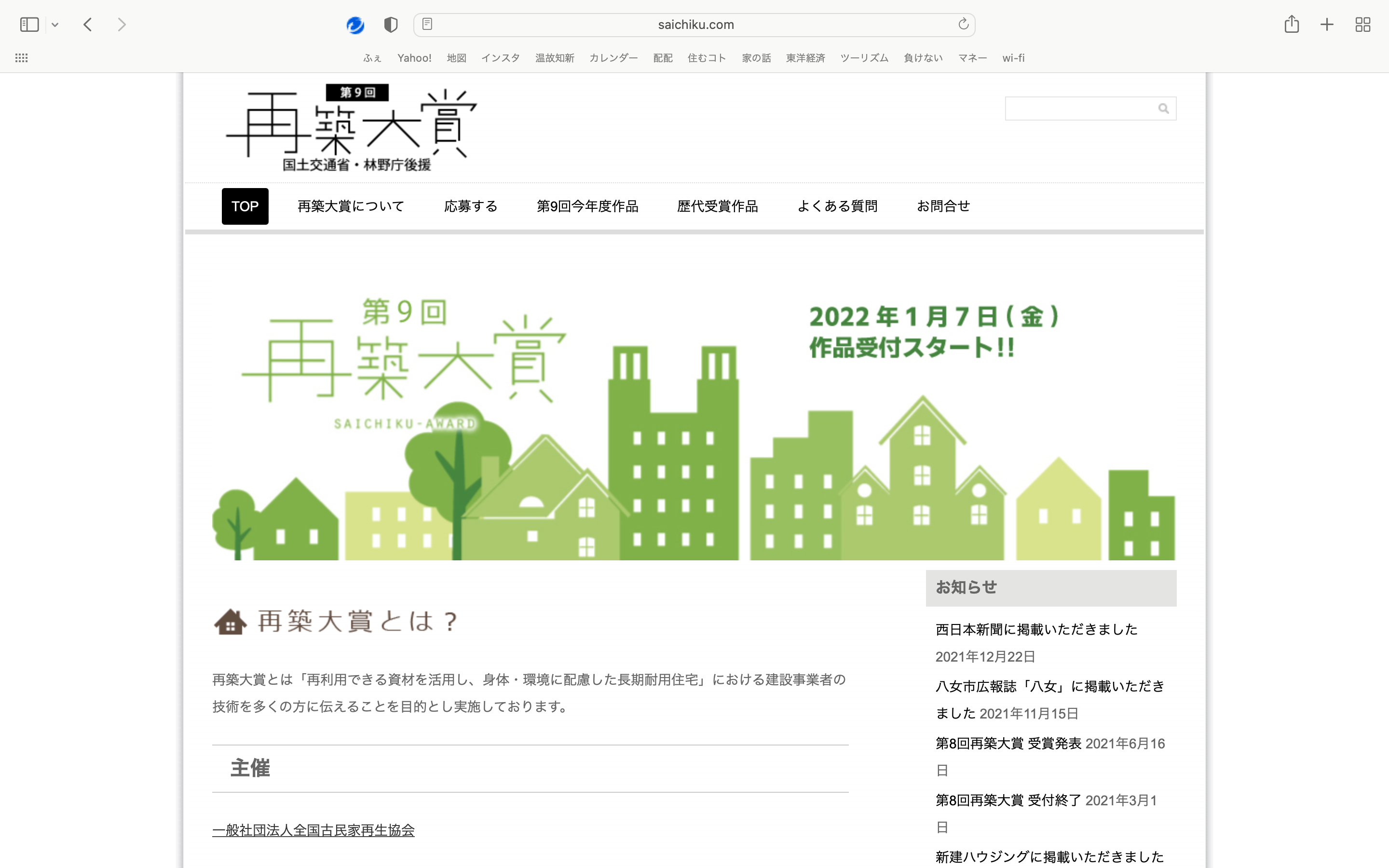
Task: Show the reader view page icon
Action: (x=427, y=24)
